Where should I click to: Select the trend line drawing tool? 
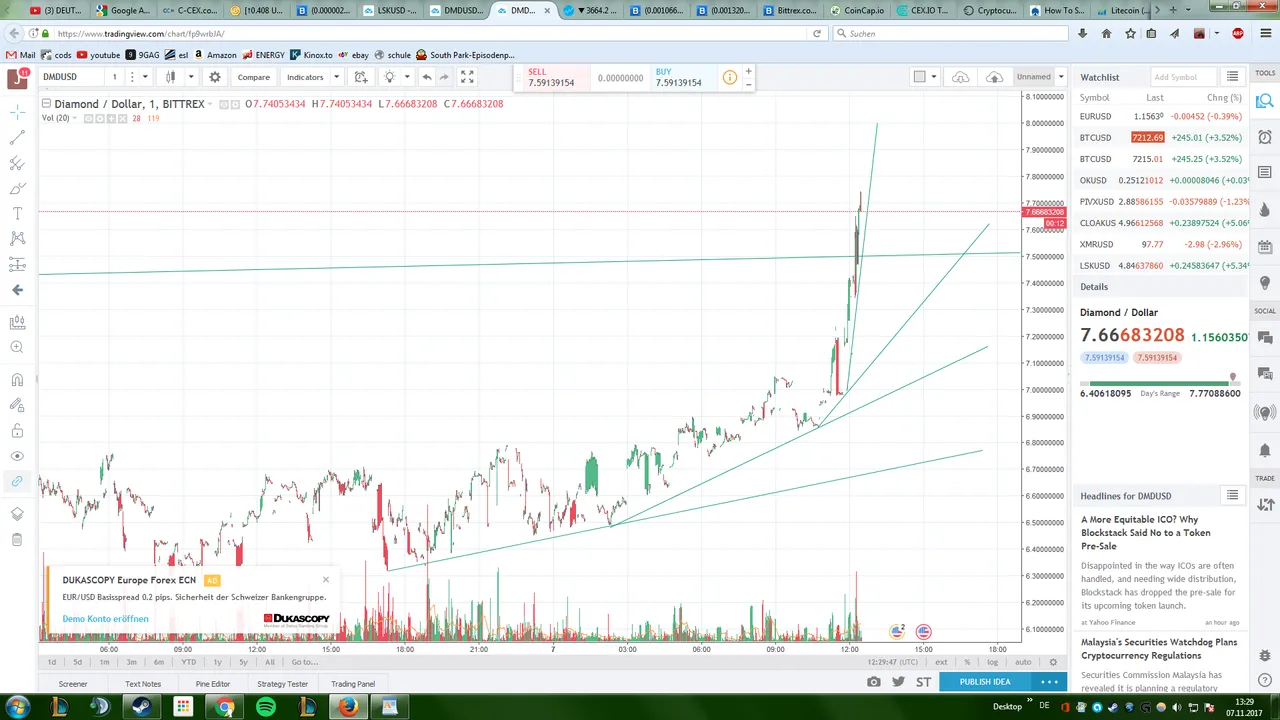(17, 138)
